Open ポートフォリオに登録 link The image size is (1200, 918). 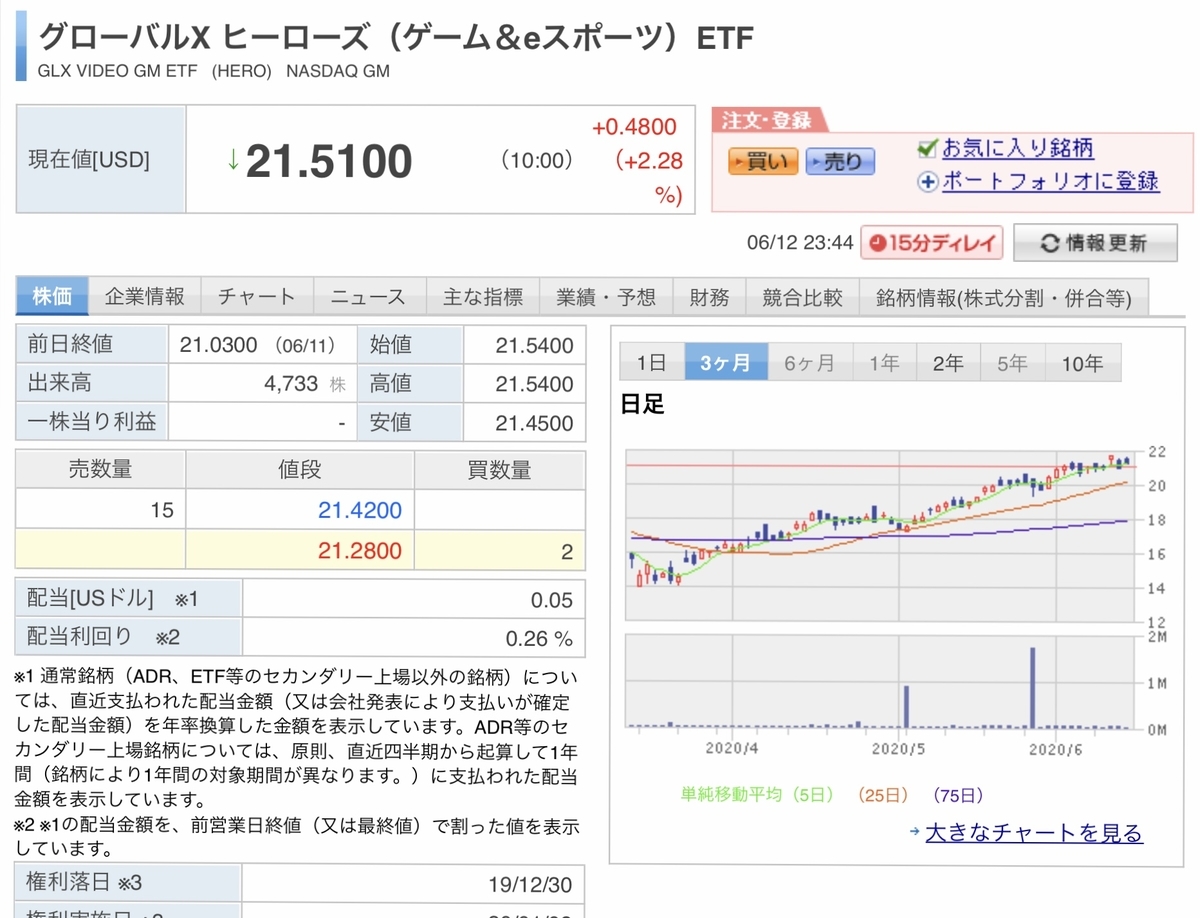[1050, 181]
